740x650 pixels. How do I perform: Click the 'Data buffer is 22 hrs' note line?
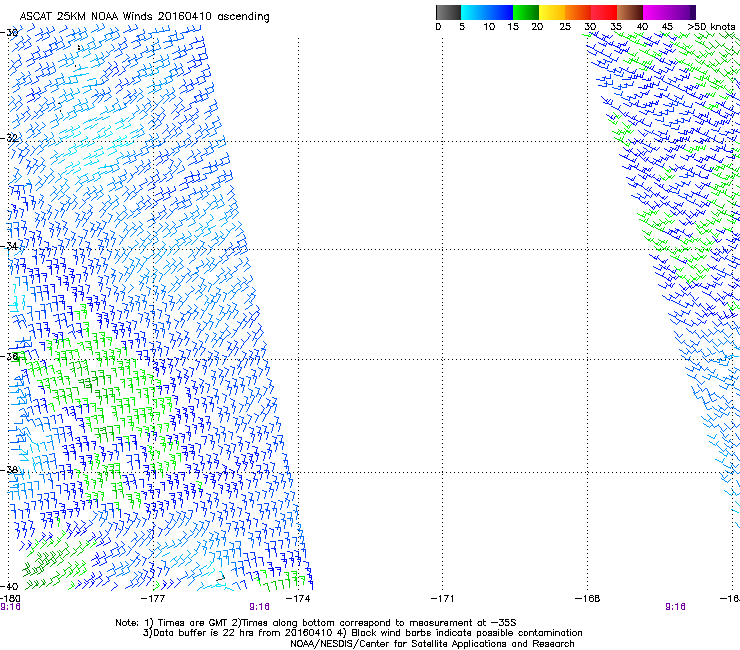(x=362, y=633)
